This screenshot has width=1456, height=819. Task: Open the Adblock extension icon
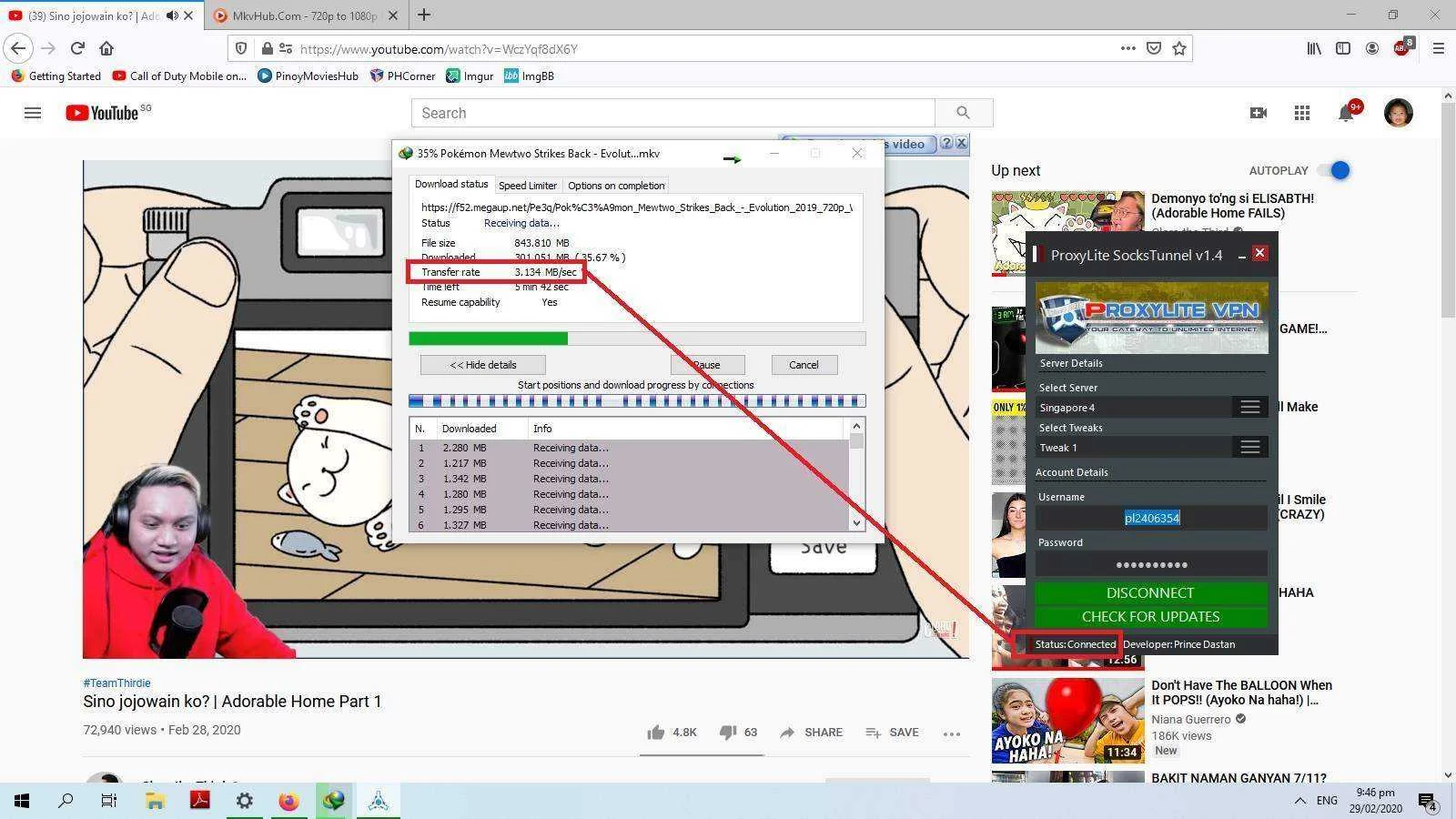[1402, 47]
